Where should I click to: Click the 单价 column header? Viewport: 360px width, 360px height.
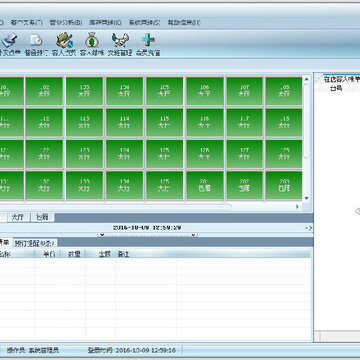tap(49, 254)
